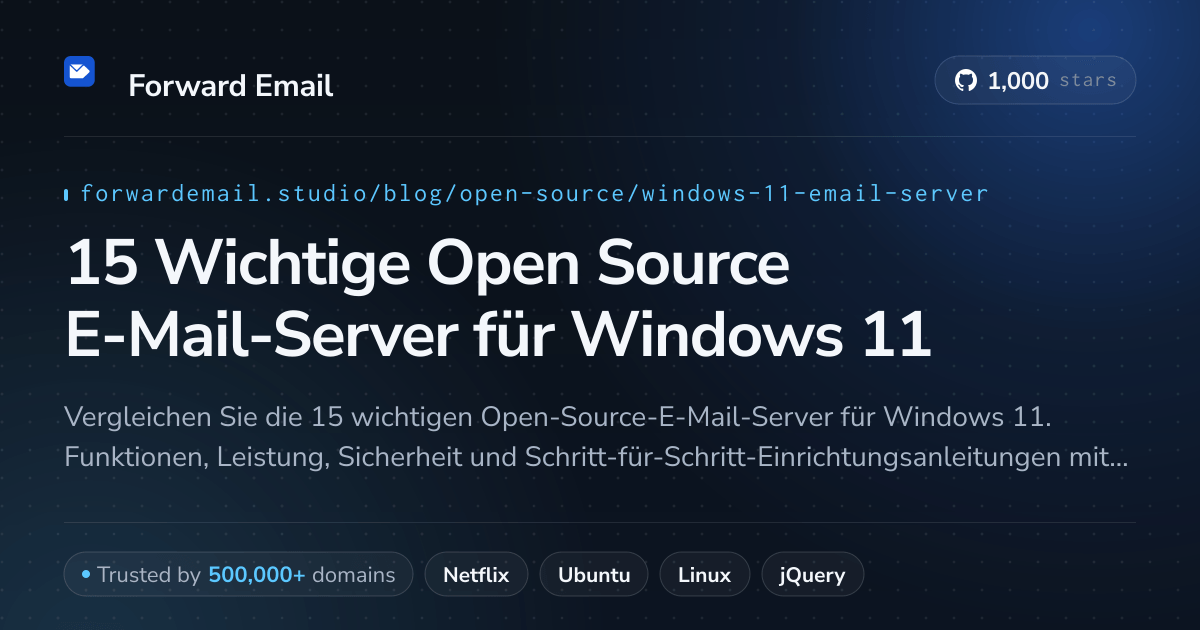The image size is (1200, 630).
Task: Click the Forward Email envelope logo icon
Action: pos(79,71)
